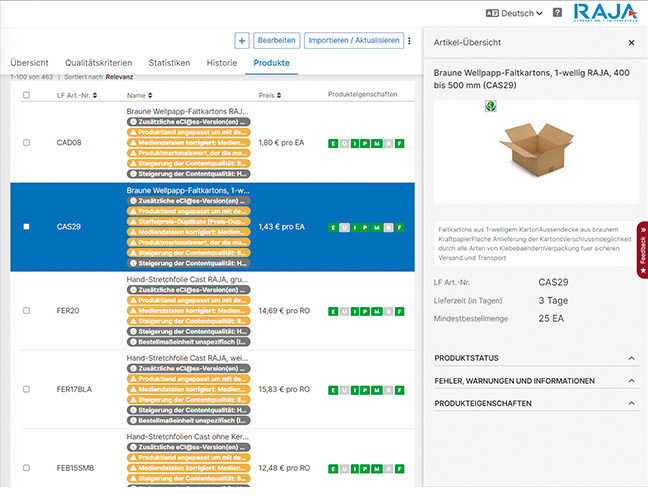Switch to the Qualitätskriterien tab
Viewport: 648px width, 500px height.
coord(98,63)
